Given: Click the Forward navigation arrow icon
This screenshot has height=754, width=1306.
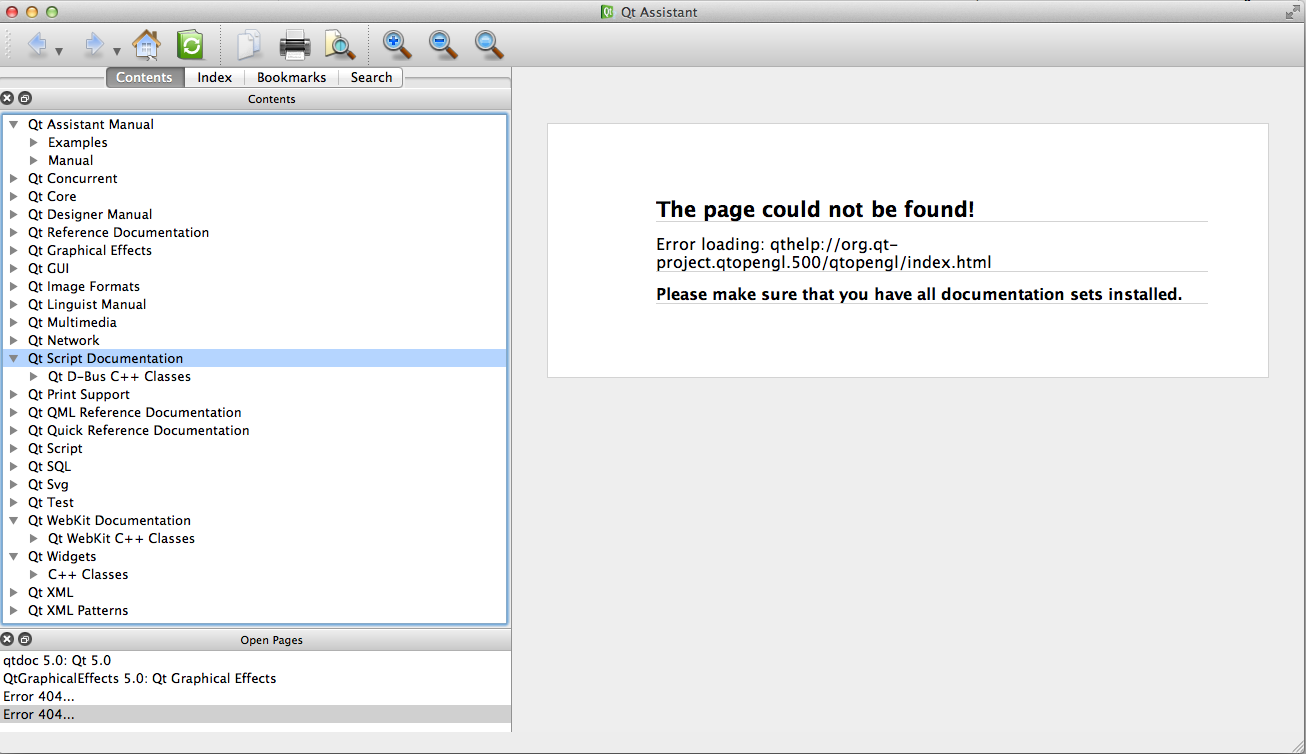Looking at the screenshot, I should [x=94, y=45].
